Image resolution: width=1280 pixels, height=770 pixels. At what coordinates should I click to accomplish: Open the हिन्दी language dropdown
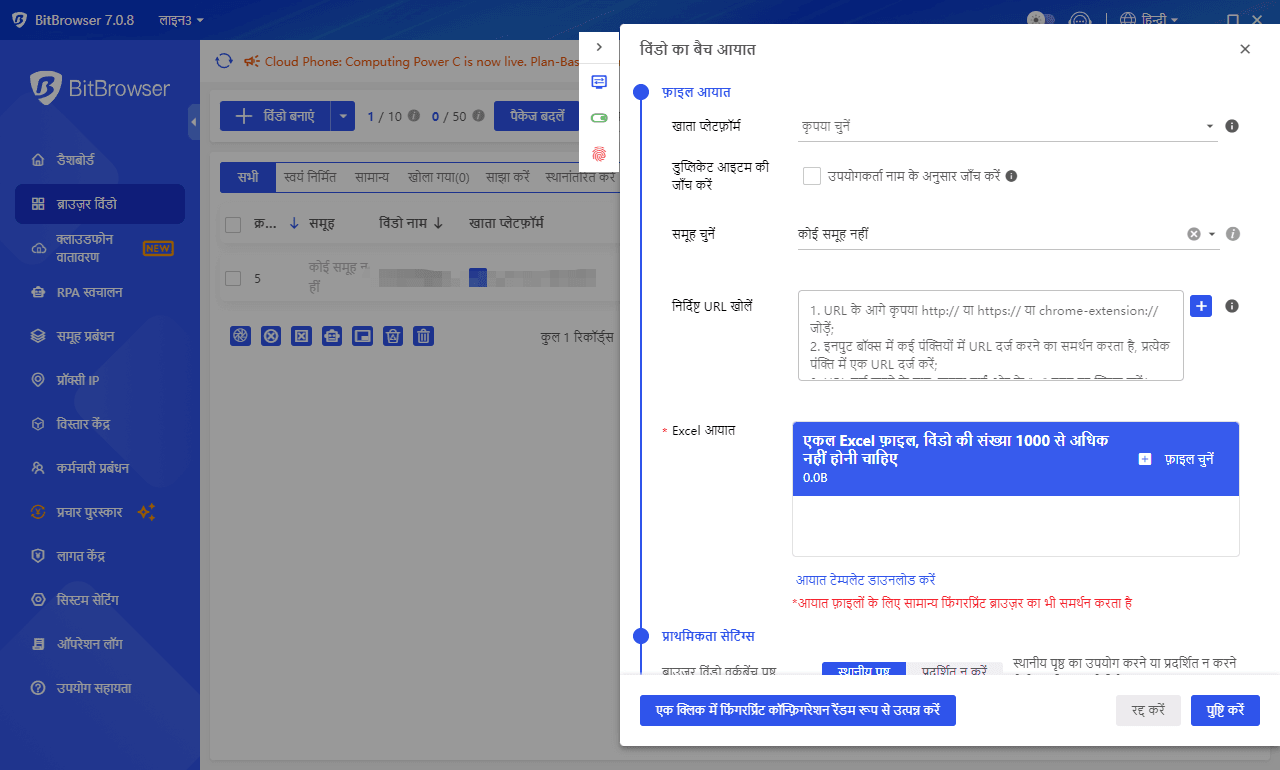(1149, 19)
